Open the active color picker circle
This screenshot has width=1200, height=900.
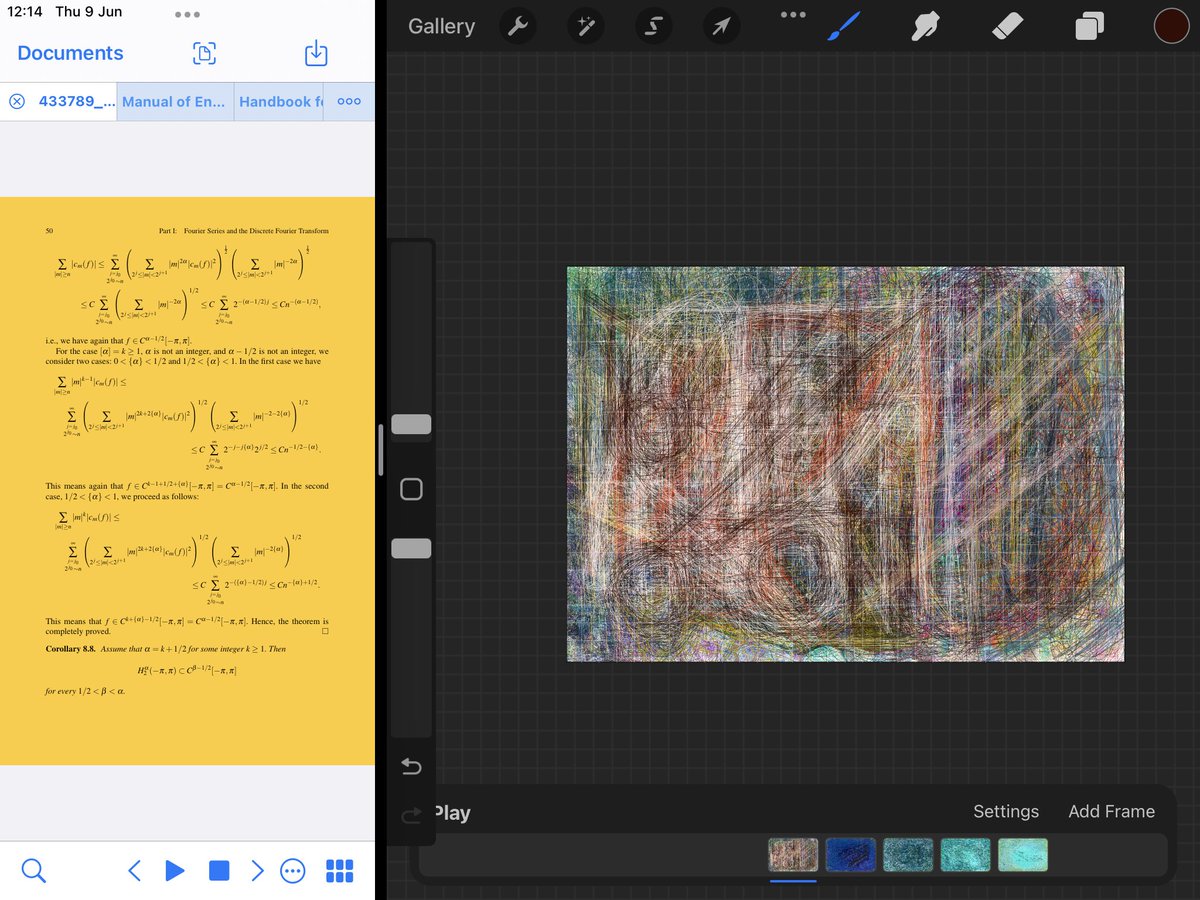(x=1171, y=26)
